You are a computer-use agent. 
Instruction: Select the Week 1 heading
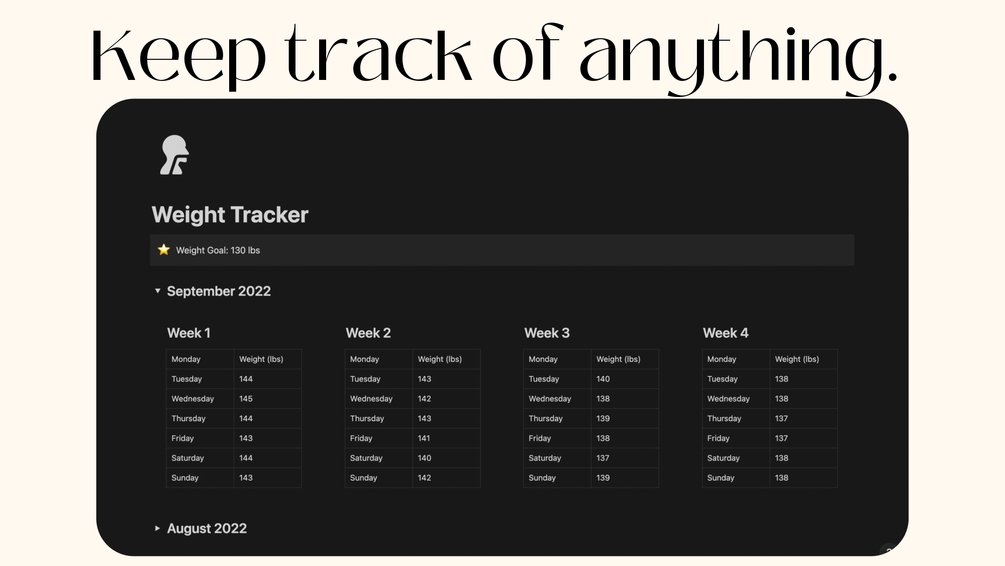tap(188, 333)
